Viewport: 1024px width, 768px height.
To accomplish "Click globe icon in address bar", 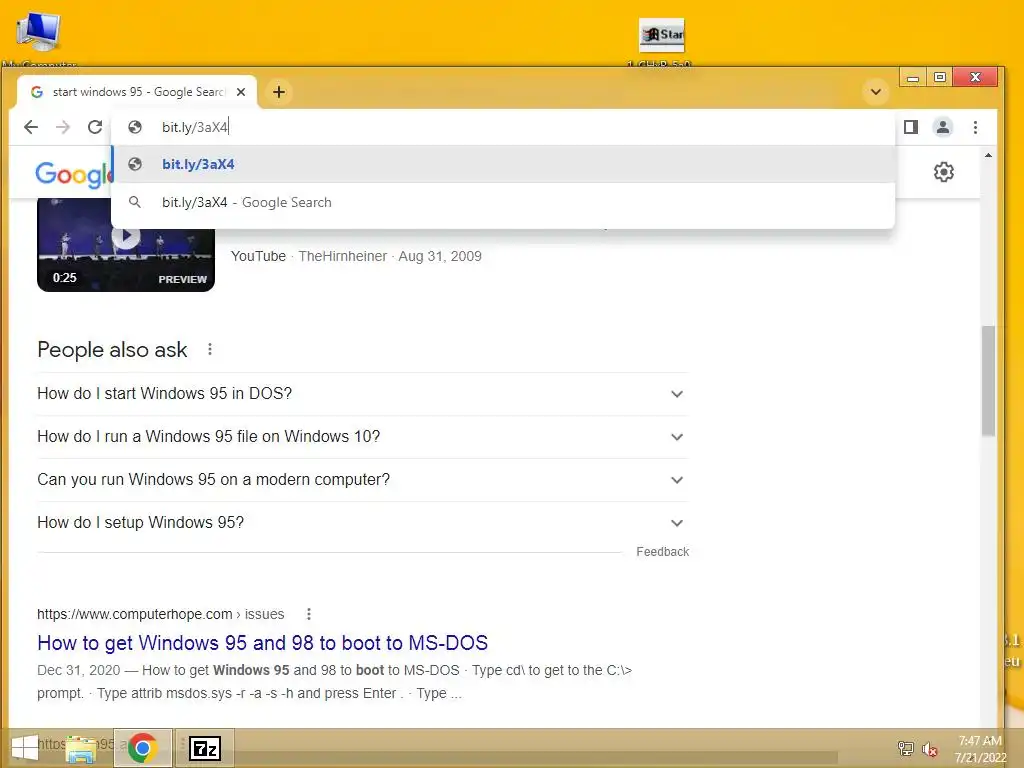I will [135, 127].
